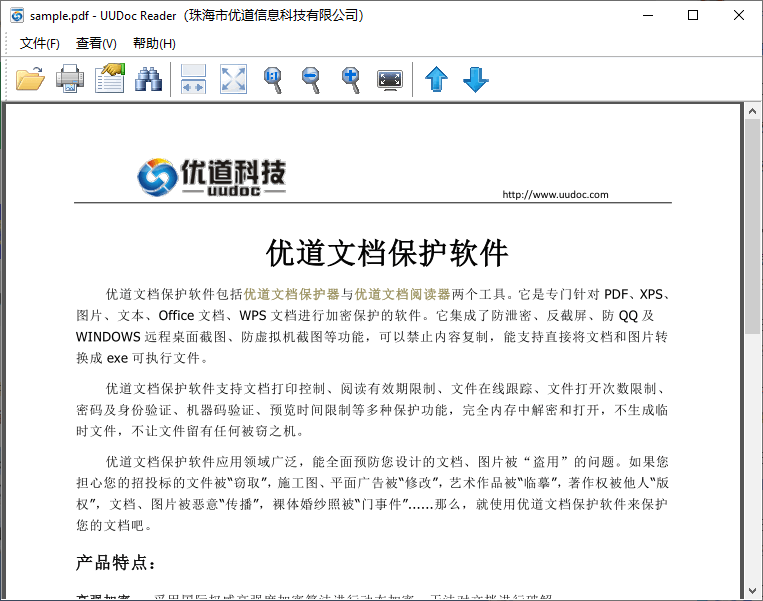This screenshot has width=763, height=601.
Task: Click the http://www.uudoc.com link in the header
Action: tap(555, 195)
